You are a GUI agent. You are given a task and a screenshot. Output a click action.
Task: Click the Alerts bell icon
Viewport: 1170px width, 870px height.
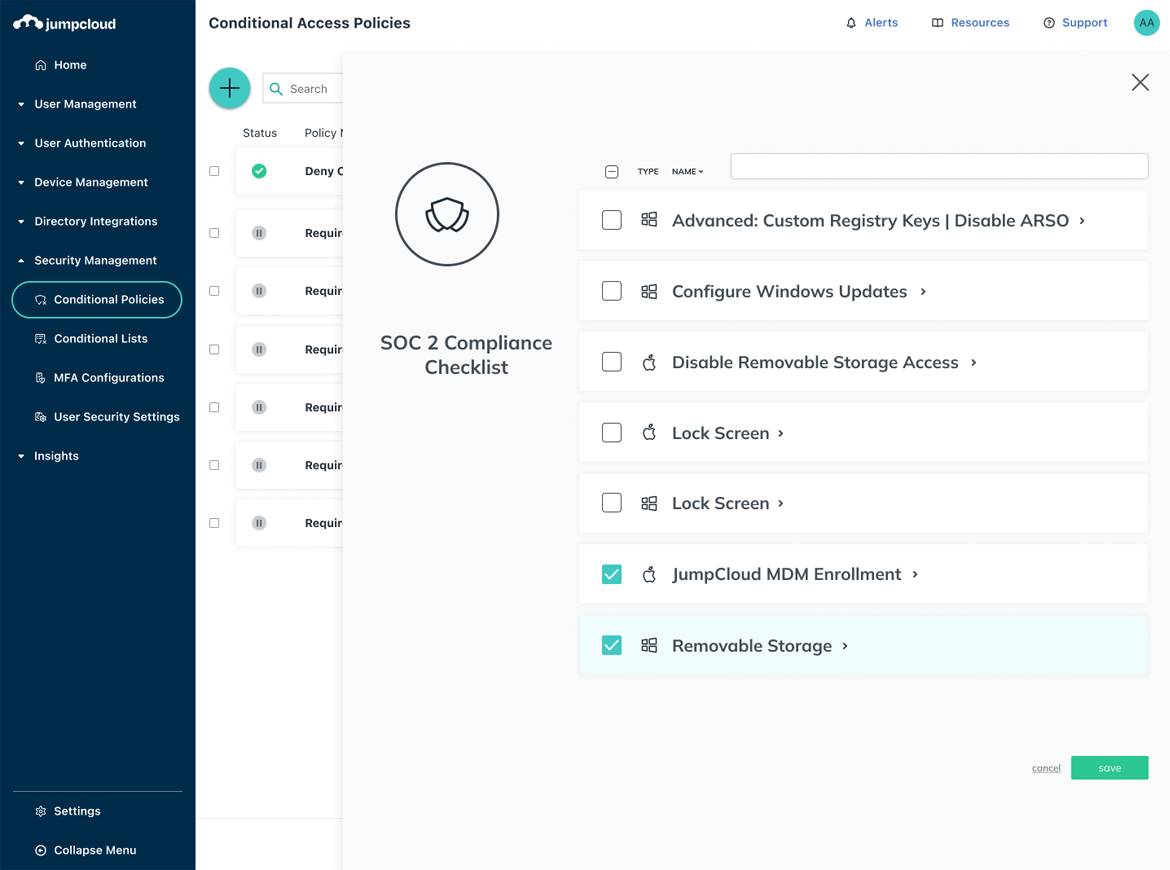[x=851, y=23]
